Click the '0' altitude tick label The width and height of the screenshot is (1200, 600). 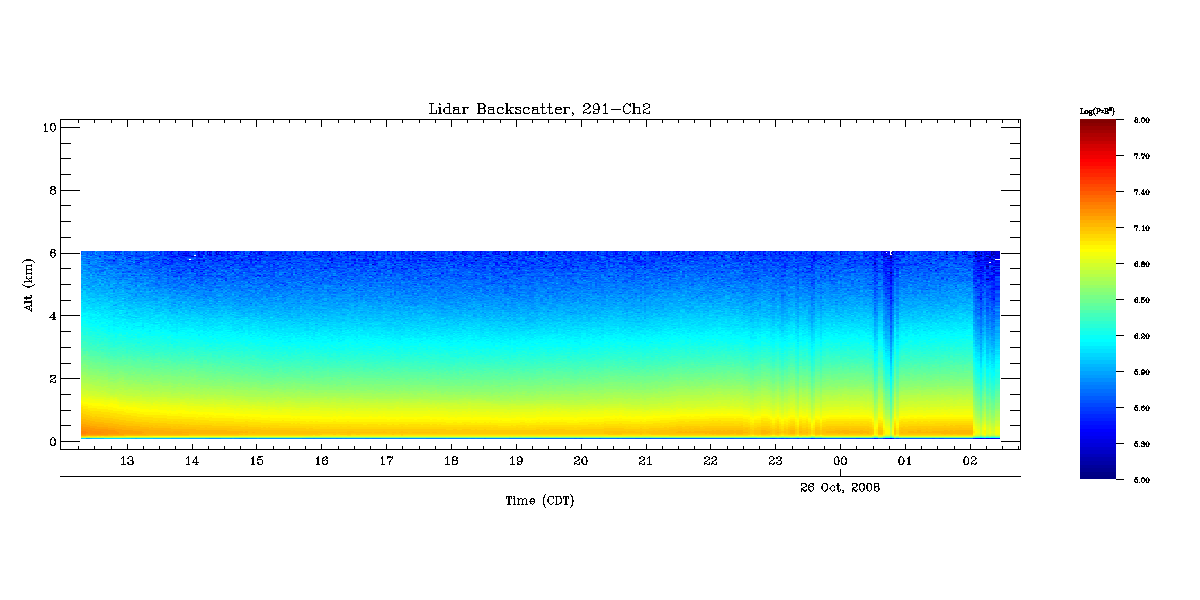51,441
